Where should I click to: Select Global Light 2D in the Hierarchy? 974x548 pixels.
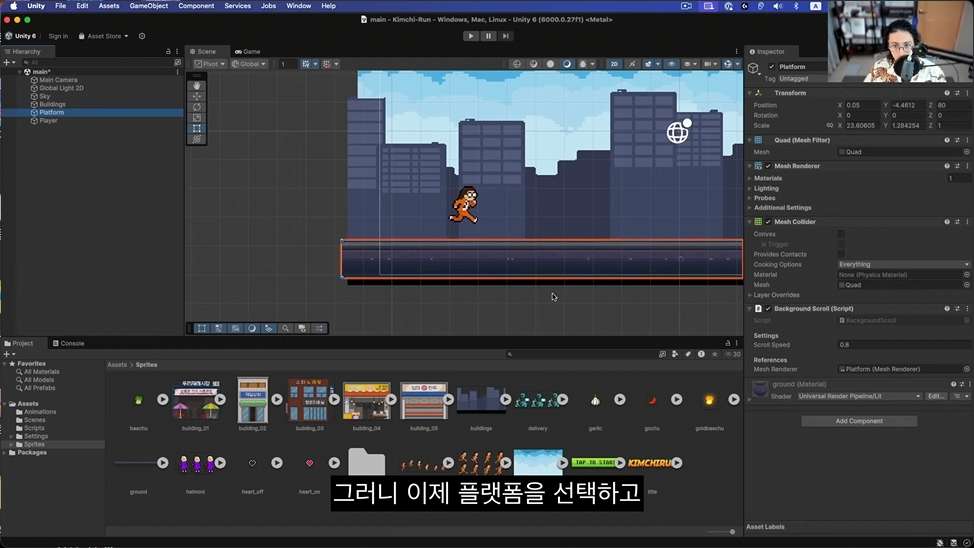[x=61, y=88]
